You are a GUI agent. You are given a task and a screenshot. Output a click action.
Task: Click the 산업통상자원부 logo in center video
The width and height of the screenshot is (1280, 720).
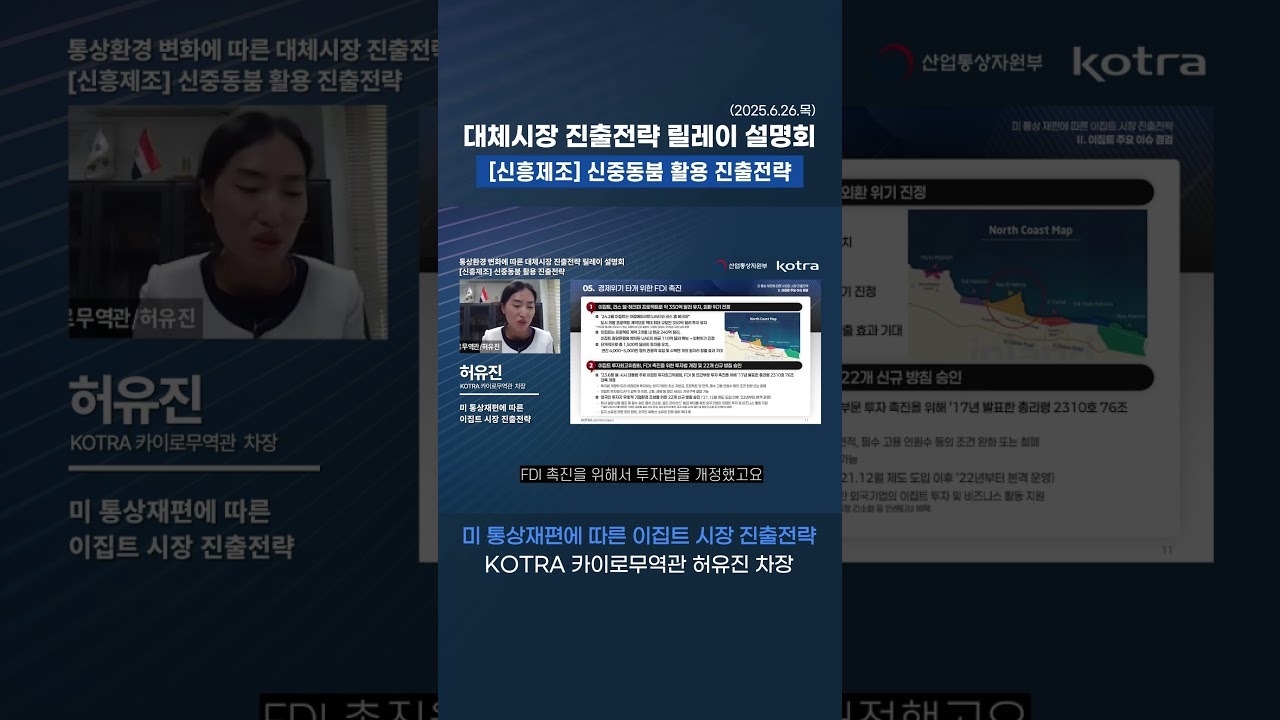pos(741,266)
